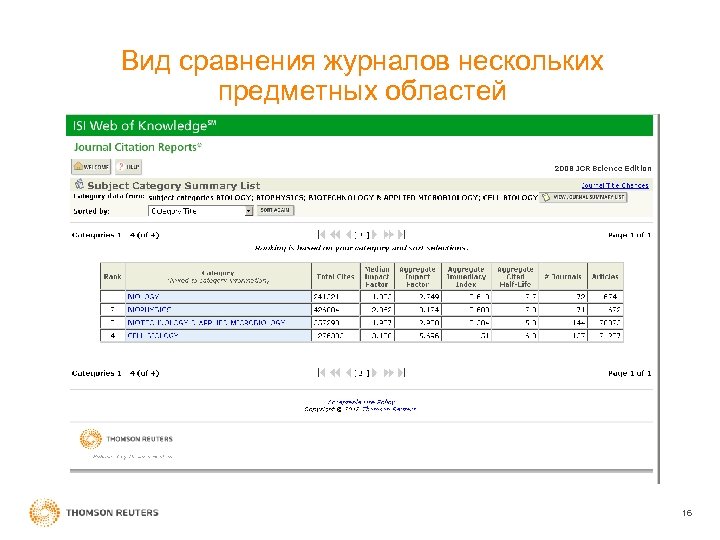The width and height of the screenshot is (720, 540).
Task: Go to last page above the table
Action: pos(402,235)
